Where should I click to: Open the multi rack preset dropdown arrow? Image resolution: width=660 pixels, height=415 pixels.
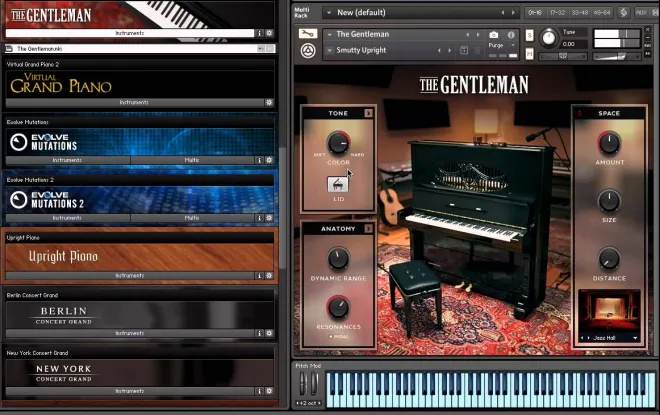(329, 13)
